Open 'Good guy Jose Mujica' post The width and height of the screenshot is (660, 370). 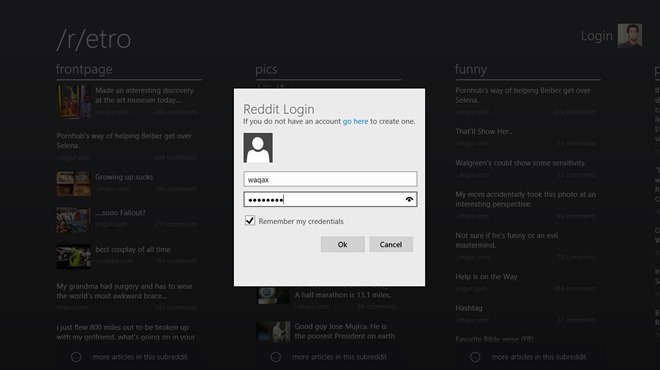(x=344, y=331)
